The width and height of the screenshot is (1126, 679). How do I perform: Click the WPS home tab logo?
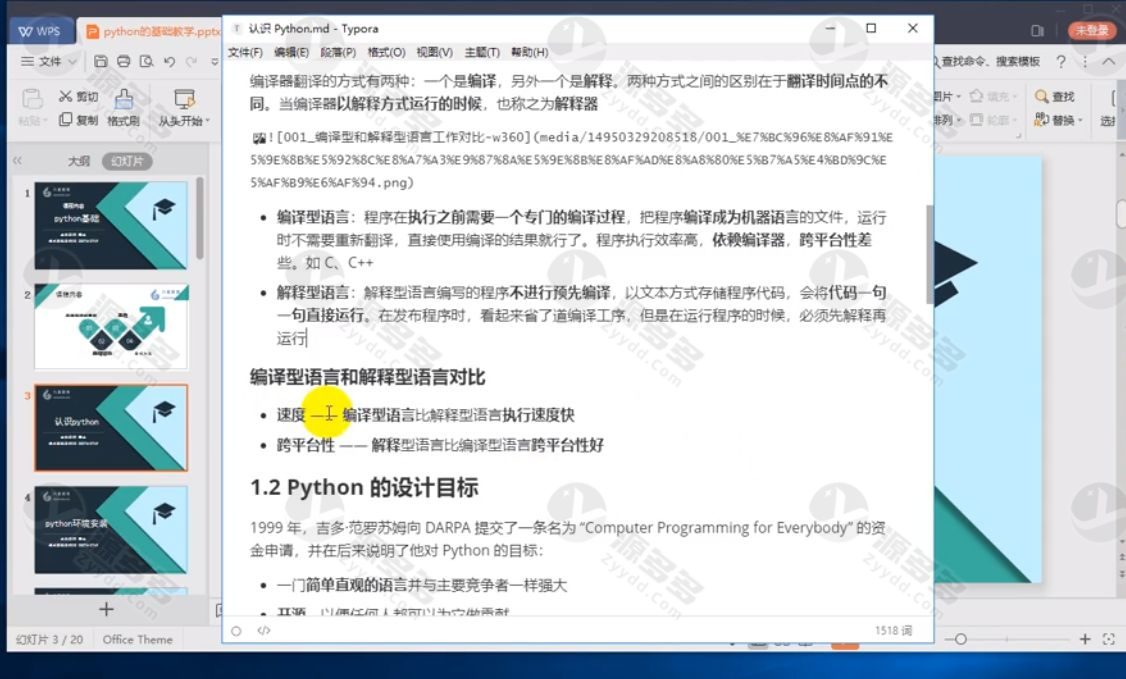39,31
